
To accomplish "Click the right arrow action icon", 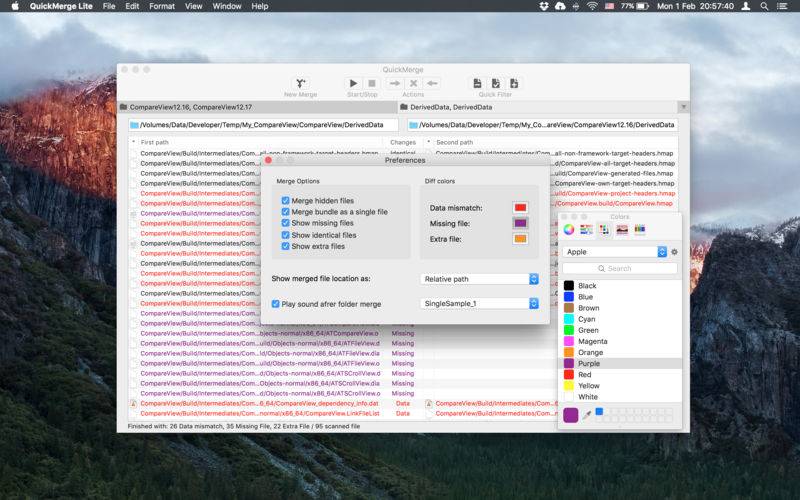I will click(394, 83).
